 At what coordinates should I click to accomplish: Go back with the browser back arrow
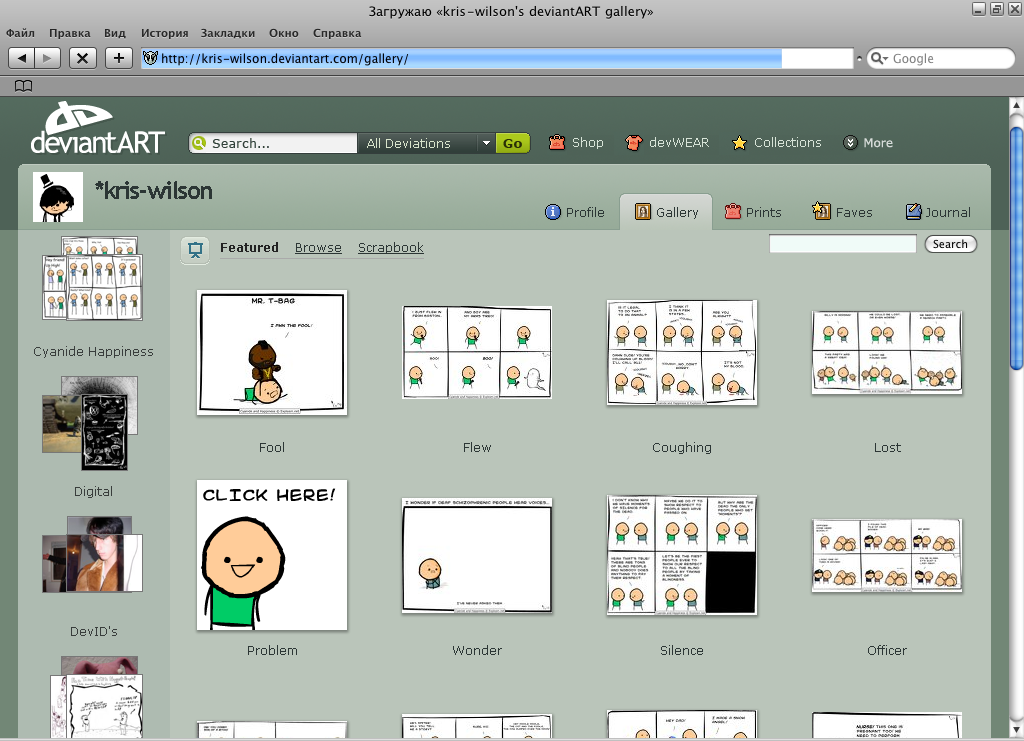(22, 58)
